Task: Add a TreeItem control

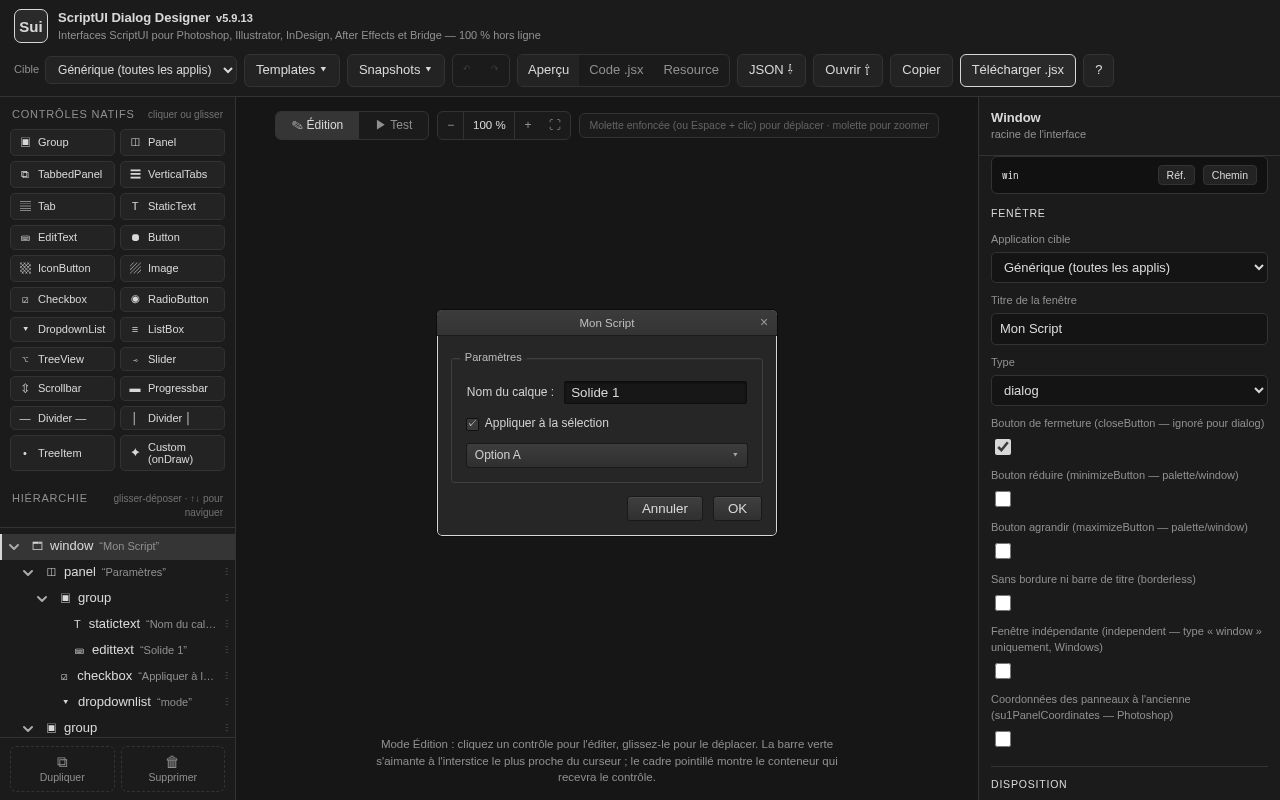Action: [x=62, y=453]
